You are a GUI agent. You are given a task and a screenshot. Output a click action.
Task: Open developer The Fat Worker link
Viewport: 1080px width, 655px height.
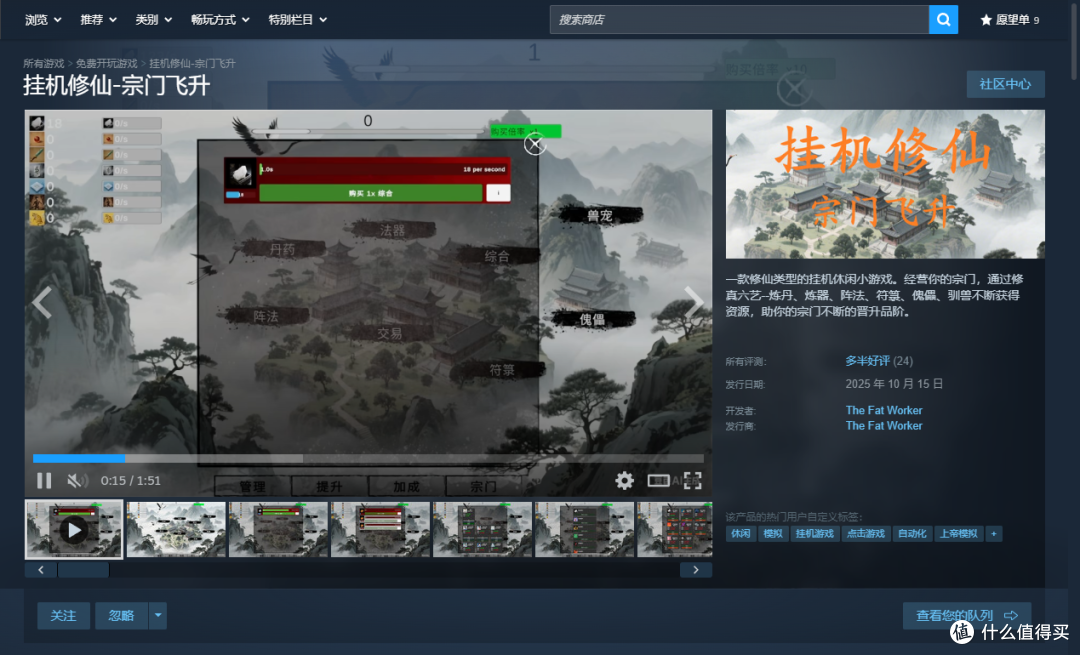tap(884, 410)
